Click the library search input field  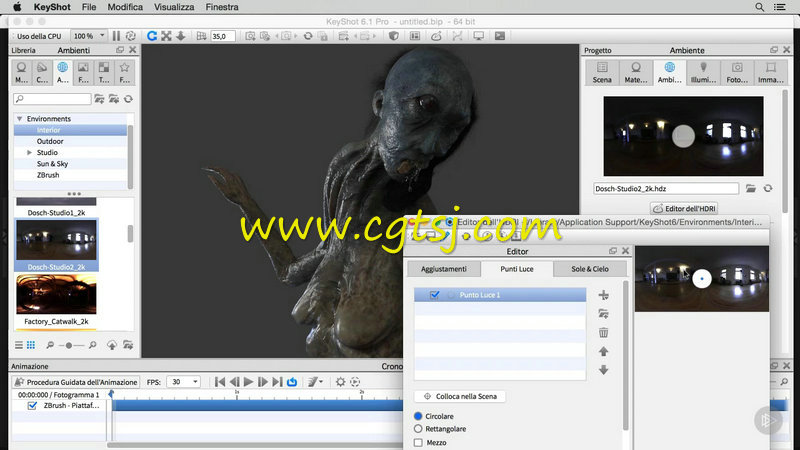(52, 99)
